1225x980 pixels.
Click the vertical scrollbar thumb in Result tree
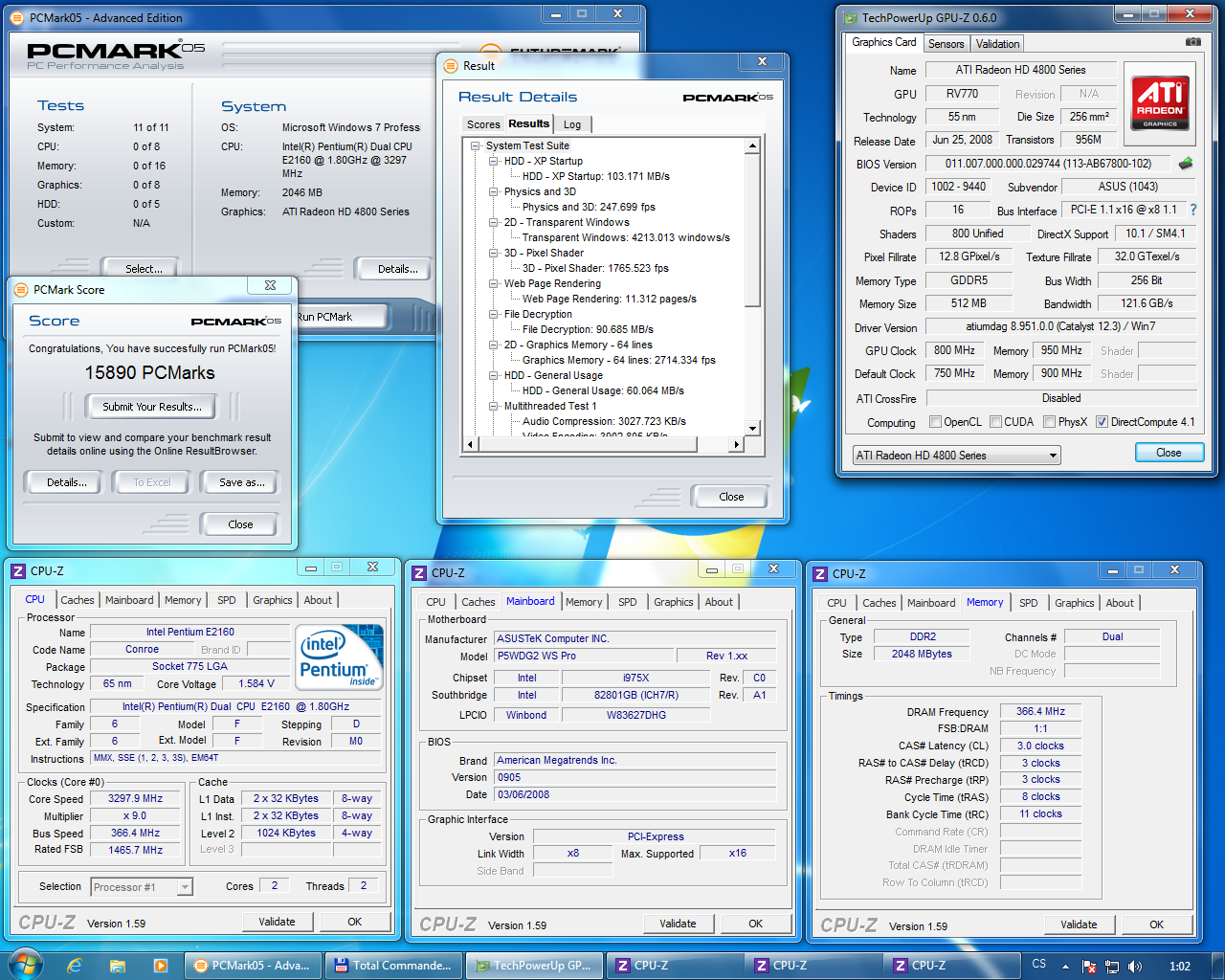click(753, 230)
